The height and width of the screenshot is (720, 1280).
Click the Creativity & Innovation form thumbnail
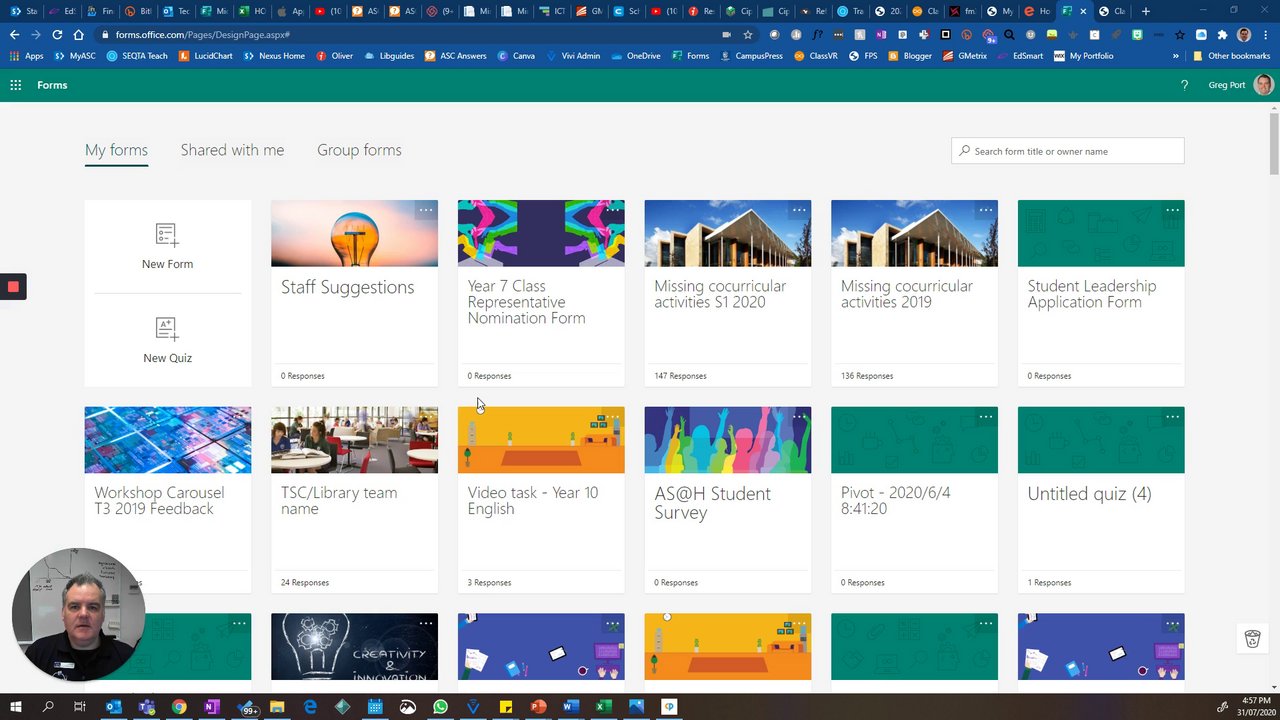coord(354,647)
